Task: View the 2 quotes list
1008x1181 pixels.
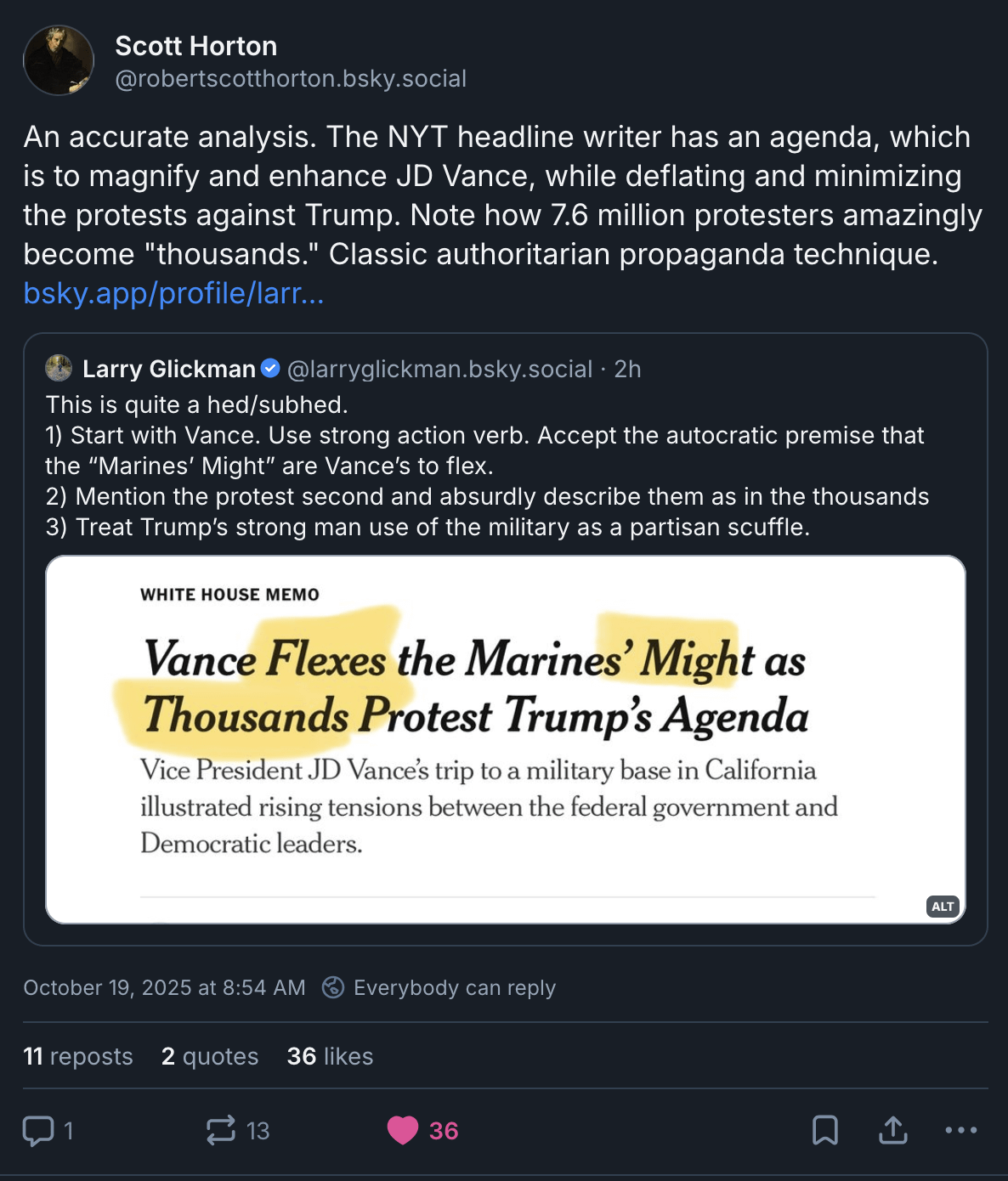Action: (210, 1056)
